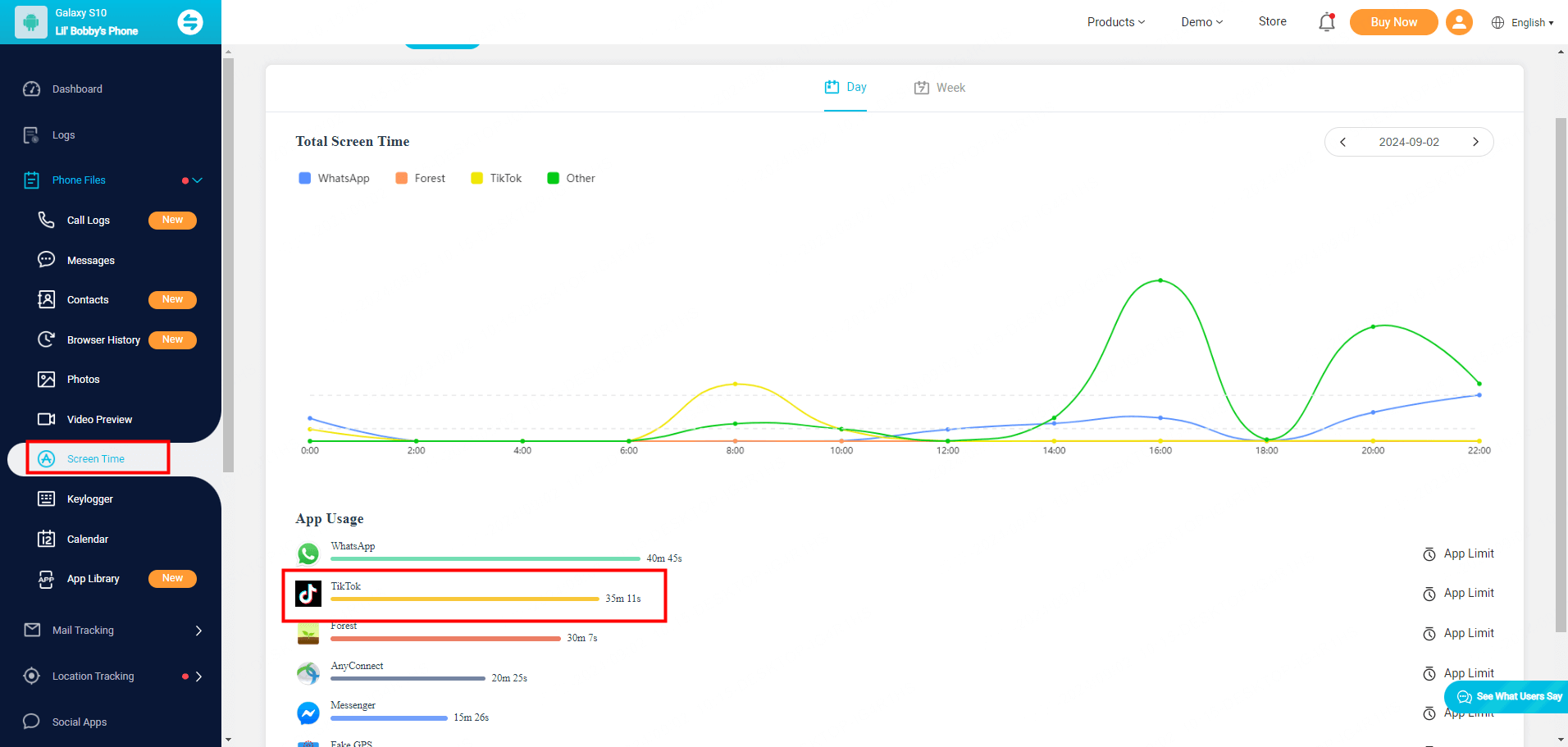The width and height of the screenshot is (1568, 747).
Task: Set App Limit for AnyConnect
Action: click(x=1458, y=673)
